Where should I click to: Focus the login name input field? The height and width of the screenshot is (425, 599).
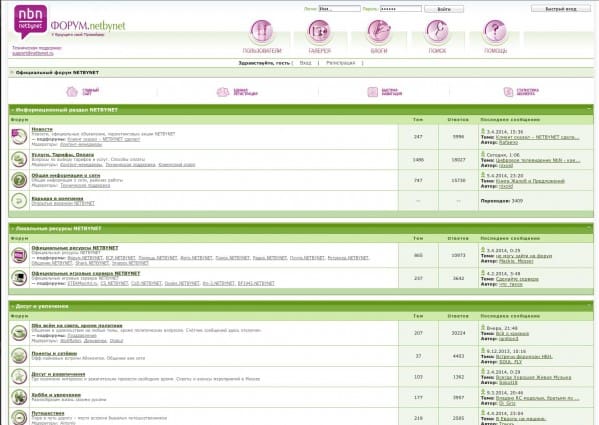pyautogui.click(x=340, y=8)
